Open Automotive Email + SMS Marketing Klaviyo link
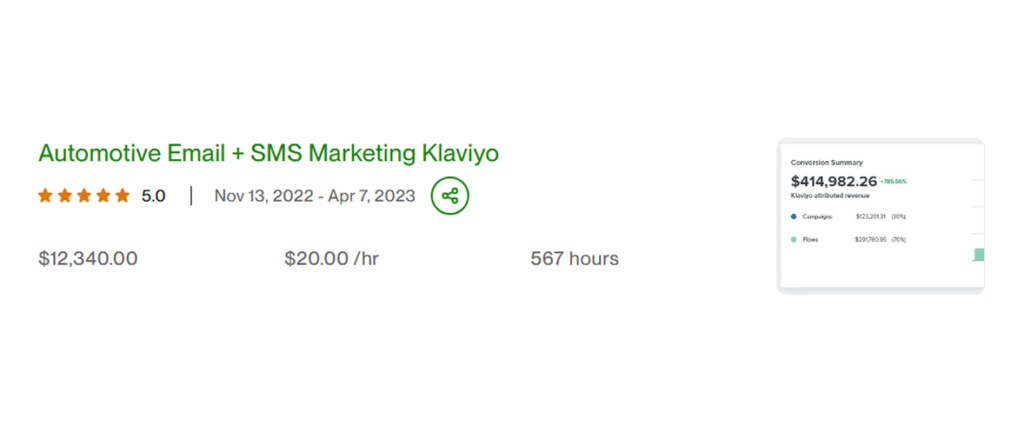The image size is (1024, 426). (268, 153)
